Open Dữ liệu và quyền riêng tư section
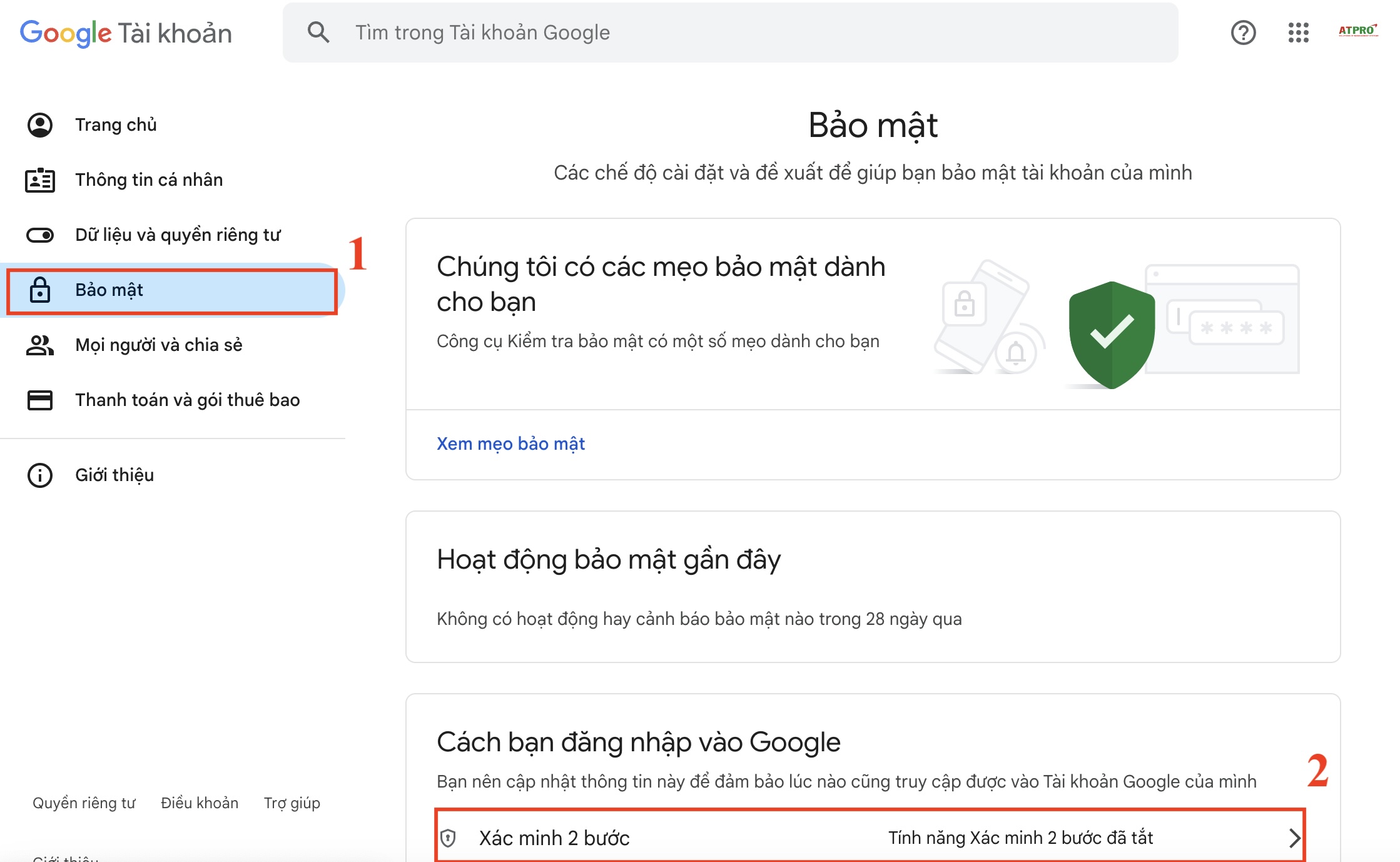Screen dimensions: 1400x862 point(173,235)
